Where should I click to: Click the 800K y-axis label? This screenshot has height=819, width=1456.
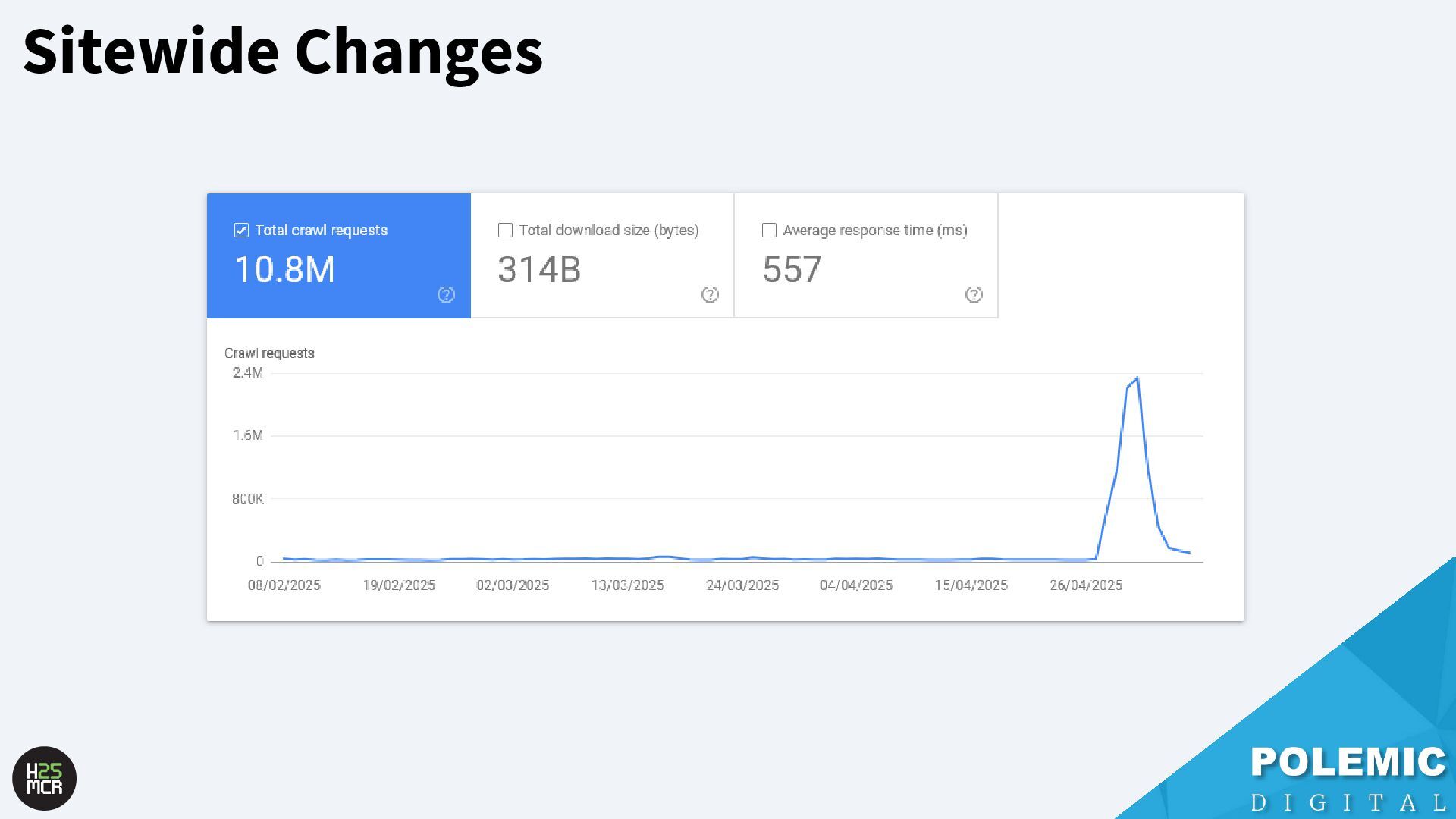click(x=248, y=499)
